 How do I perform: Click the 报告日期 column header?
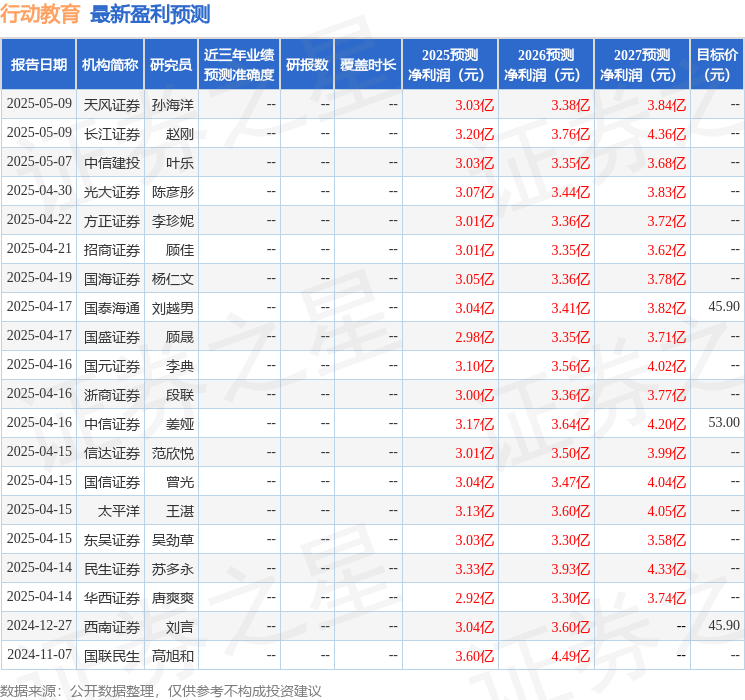click(x=38, y=65)
